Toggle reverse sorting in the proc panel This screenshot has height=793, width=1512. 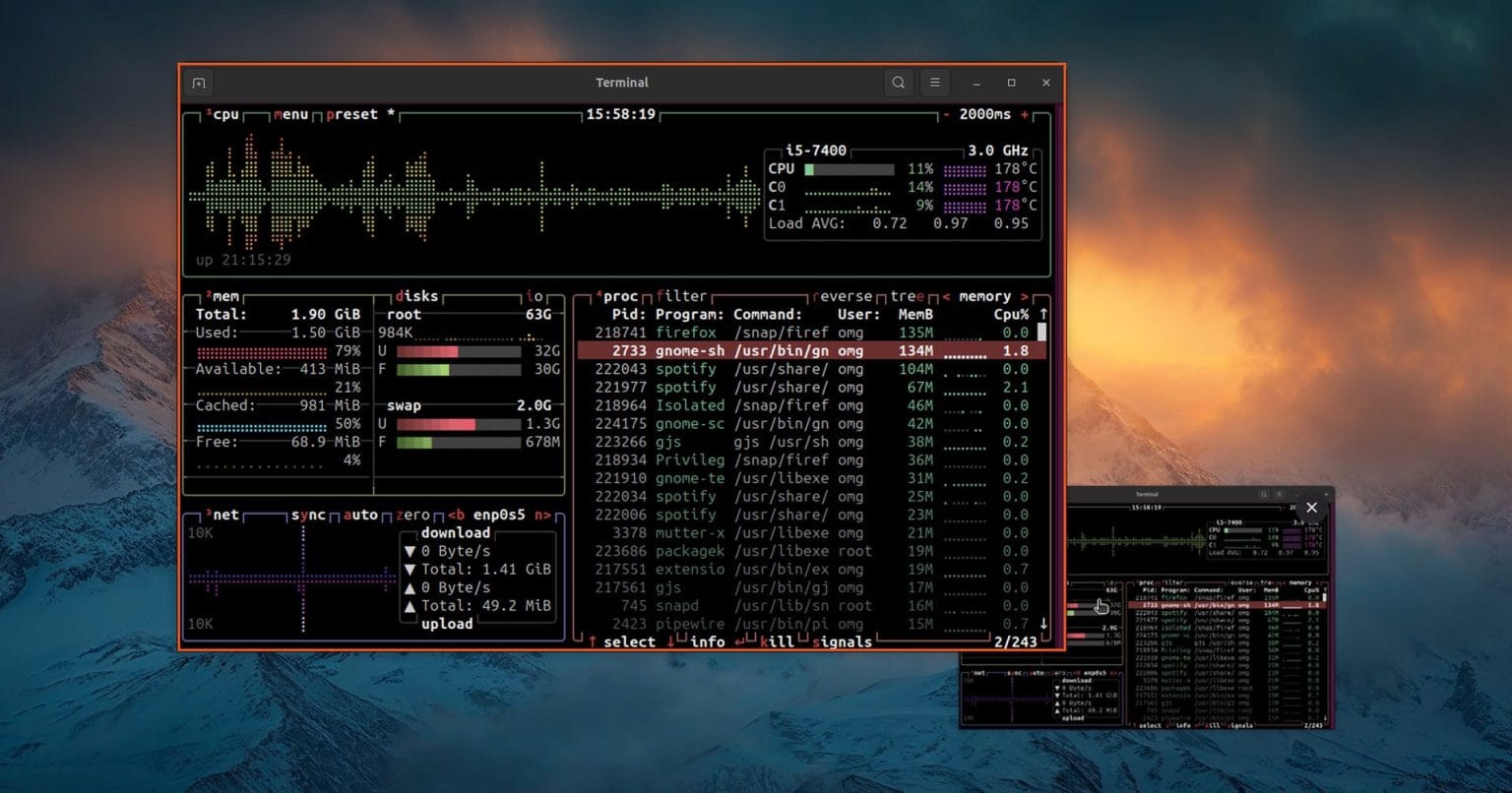pos(843,296)
